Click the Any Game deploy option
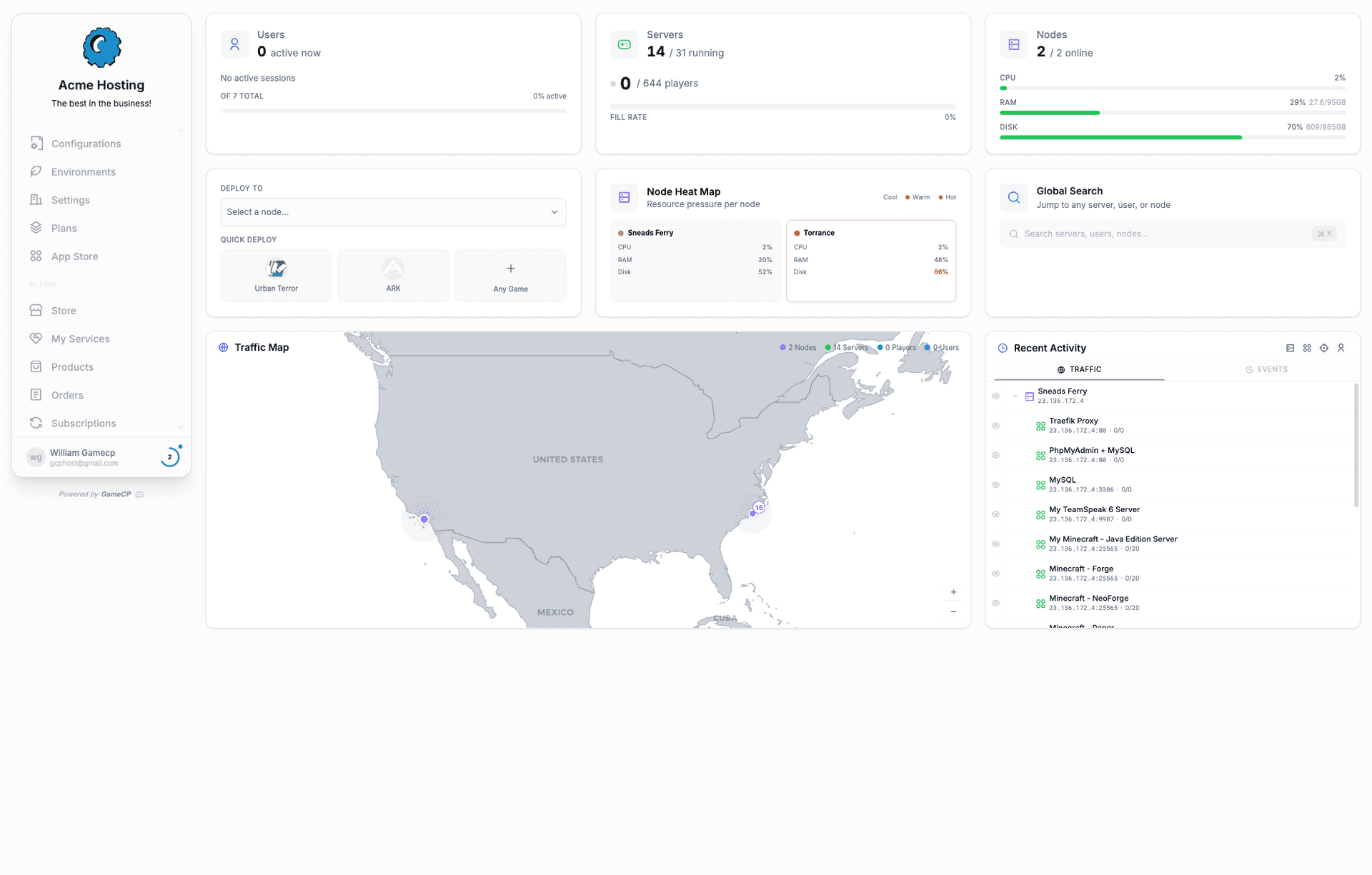The width and height of the screenshot is (1372, 875). tap(510, 276)
